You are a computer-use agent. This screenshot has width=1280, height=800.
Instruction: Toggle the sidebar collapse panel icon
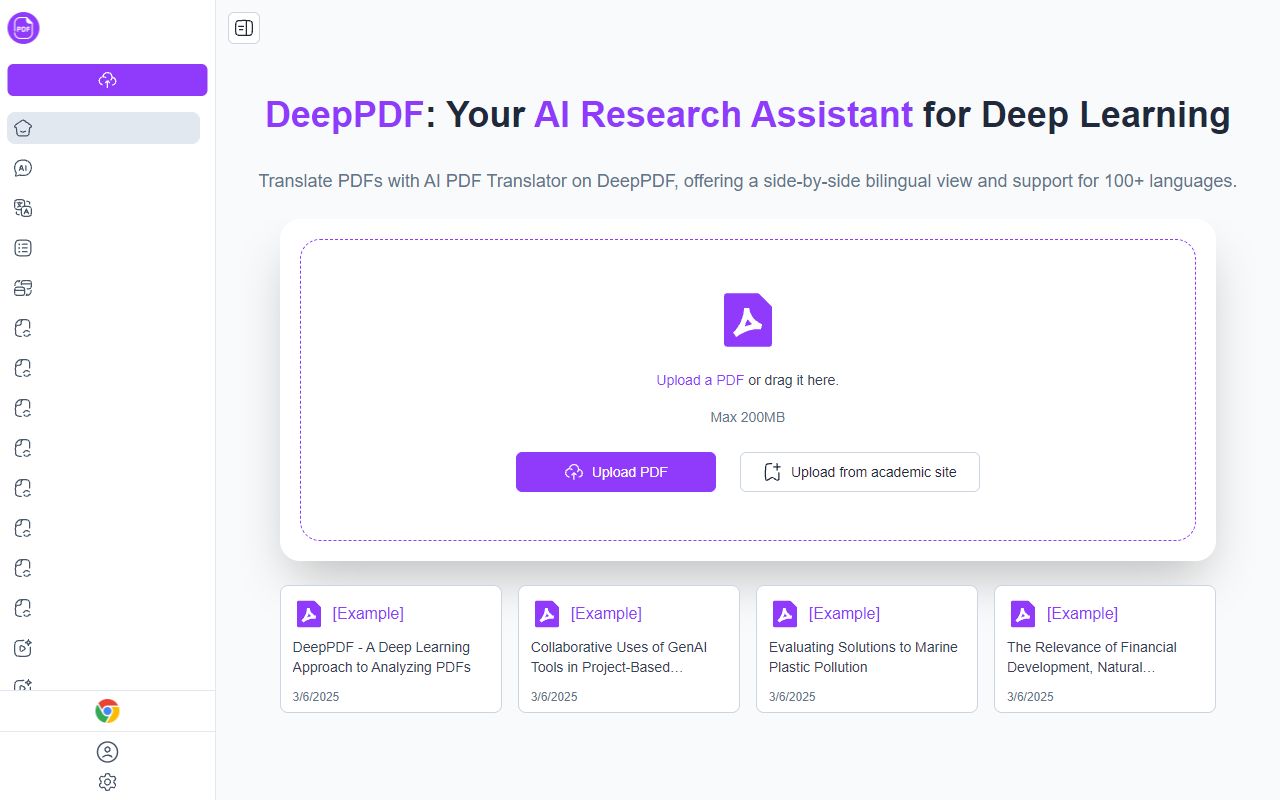tap(243, 28)
